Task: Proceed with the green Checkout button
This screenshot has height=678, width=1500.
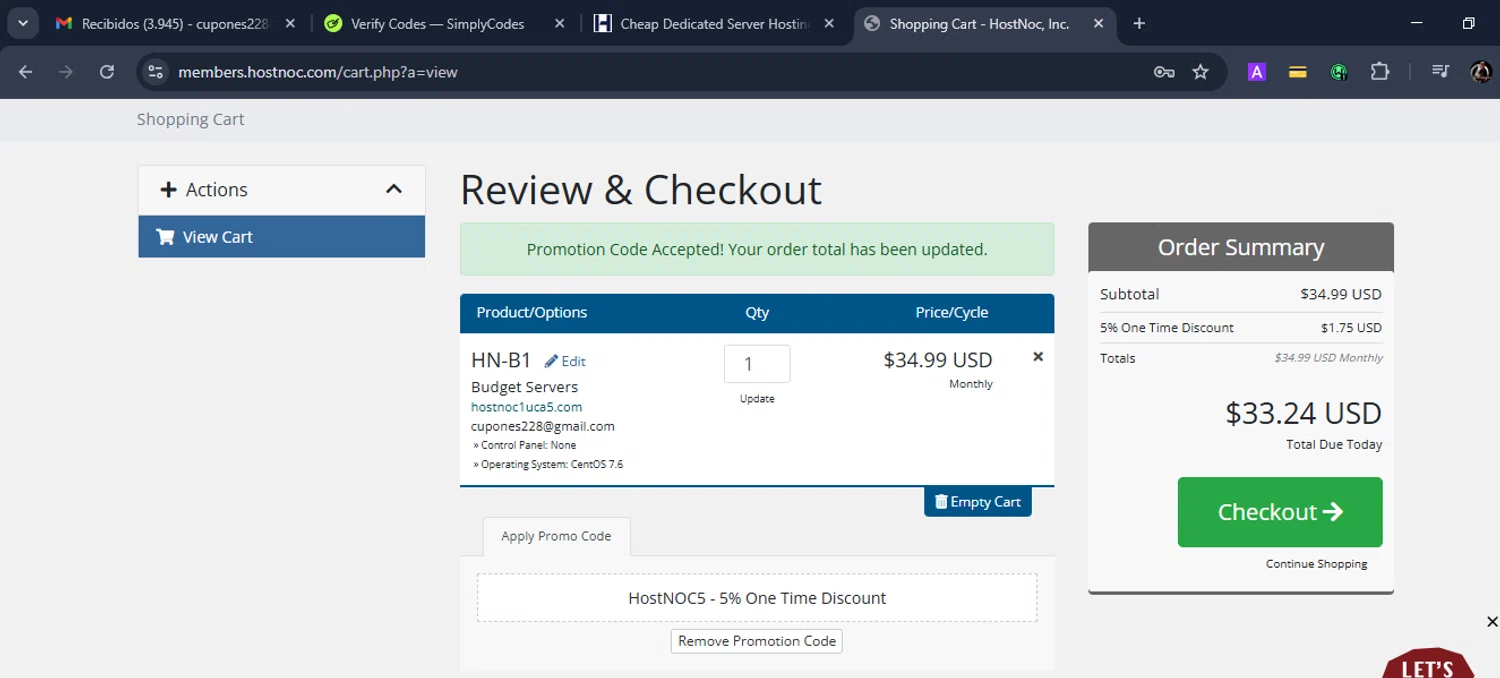Action: [1280, 512]
